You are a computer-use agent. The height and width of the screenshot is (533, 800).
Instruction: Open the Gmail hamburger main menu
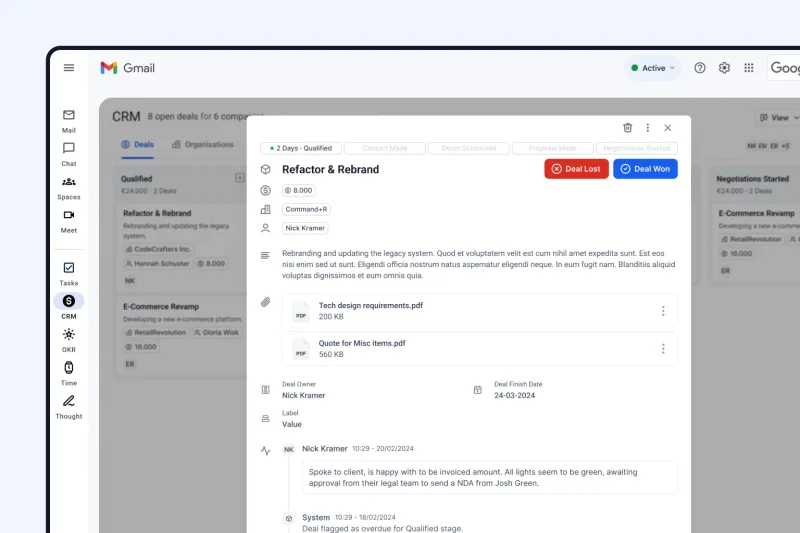coord(69,68)
